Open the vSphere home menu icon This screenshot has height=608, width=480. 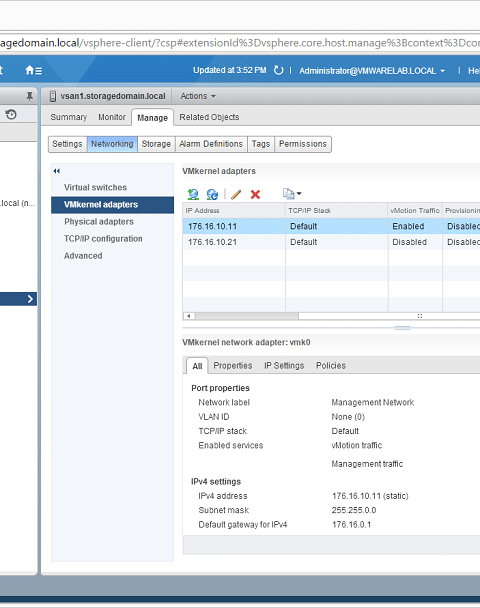(x=33, y=71)
